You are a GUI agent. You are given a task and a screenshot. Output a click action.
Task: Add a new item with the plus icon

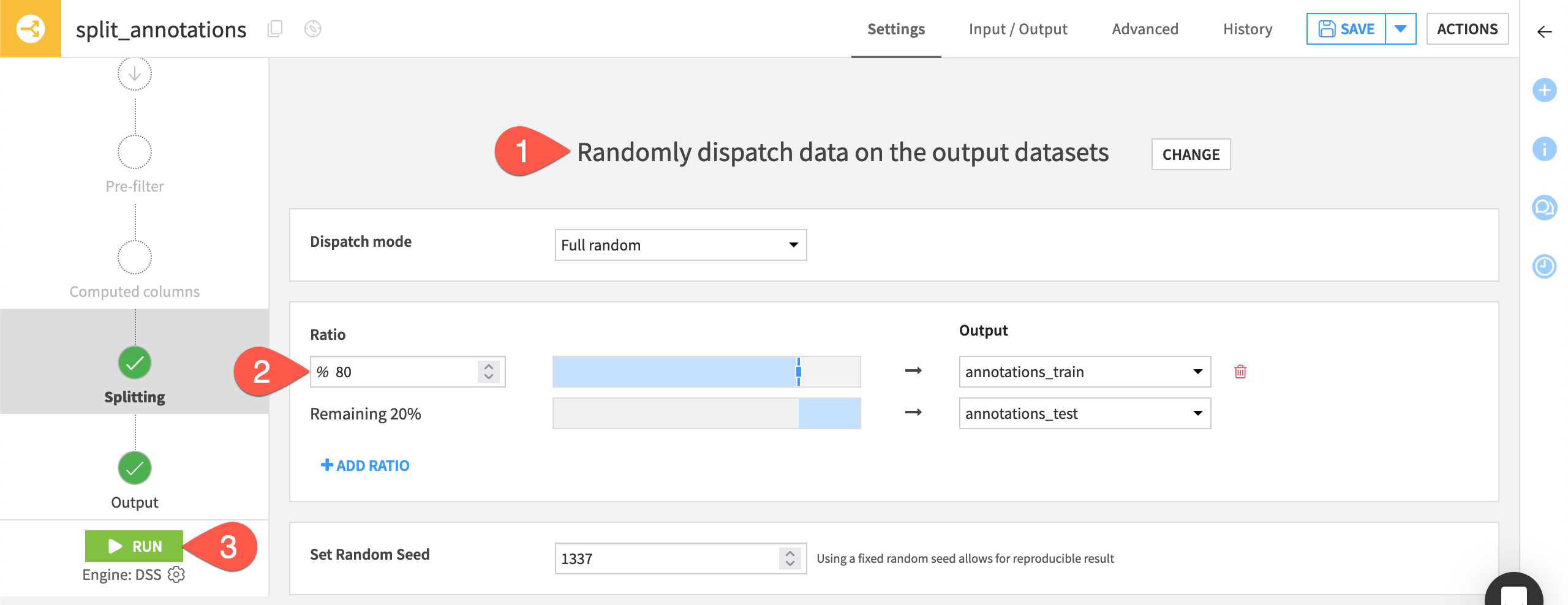click(1545, 91)
